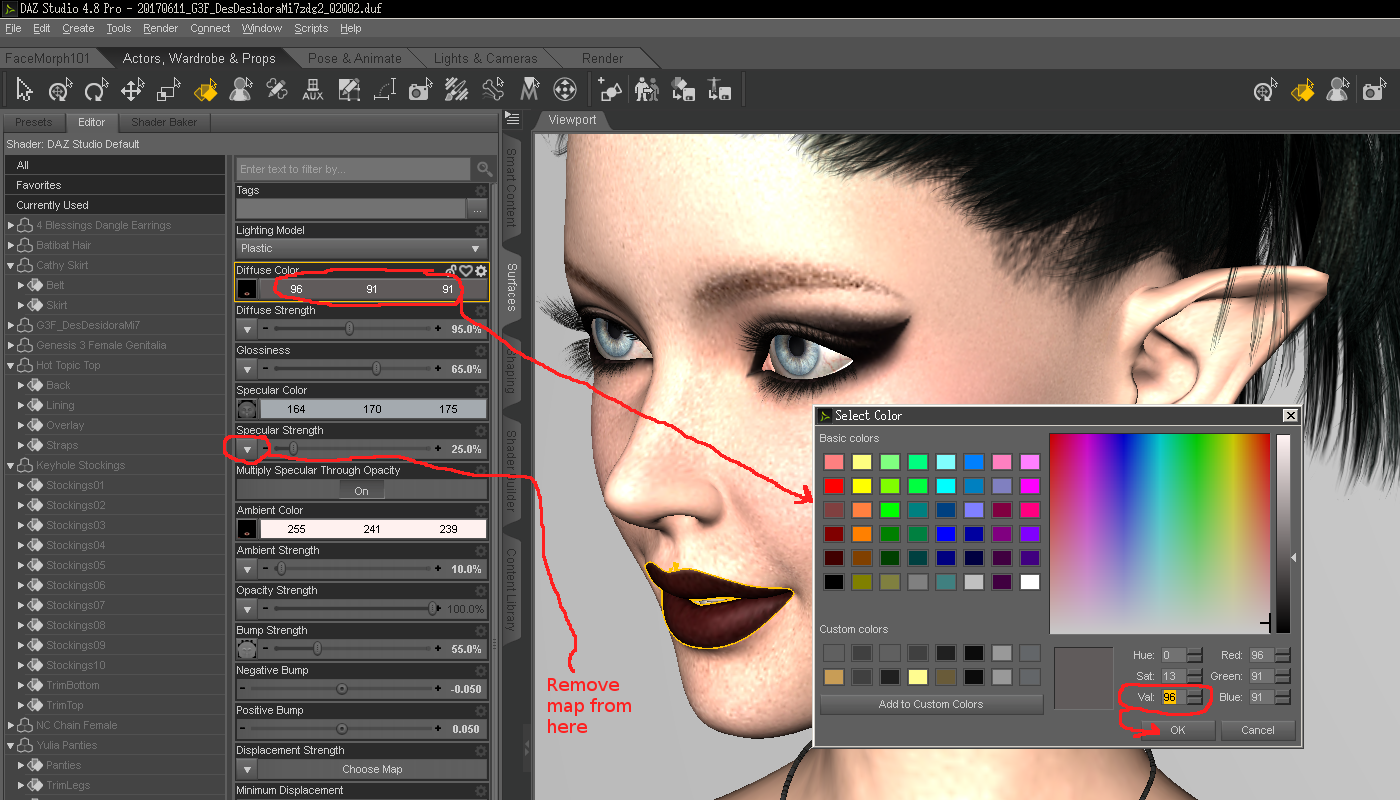
Task: Select the Joint Editor bone tool
Action: (x=492, y=90)
